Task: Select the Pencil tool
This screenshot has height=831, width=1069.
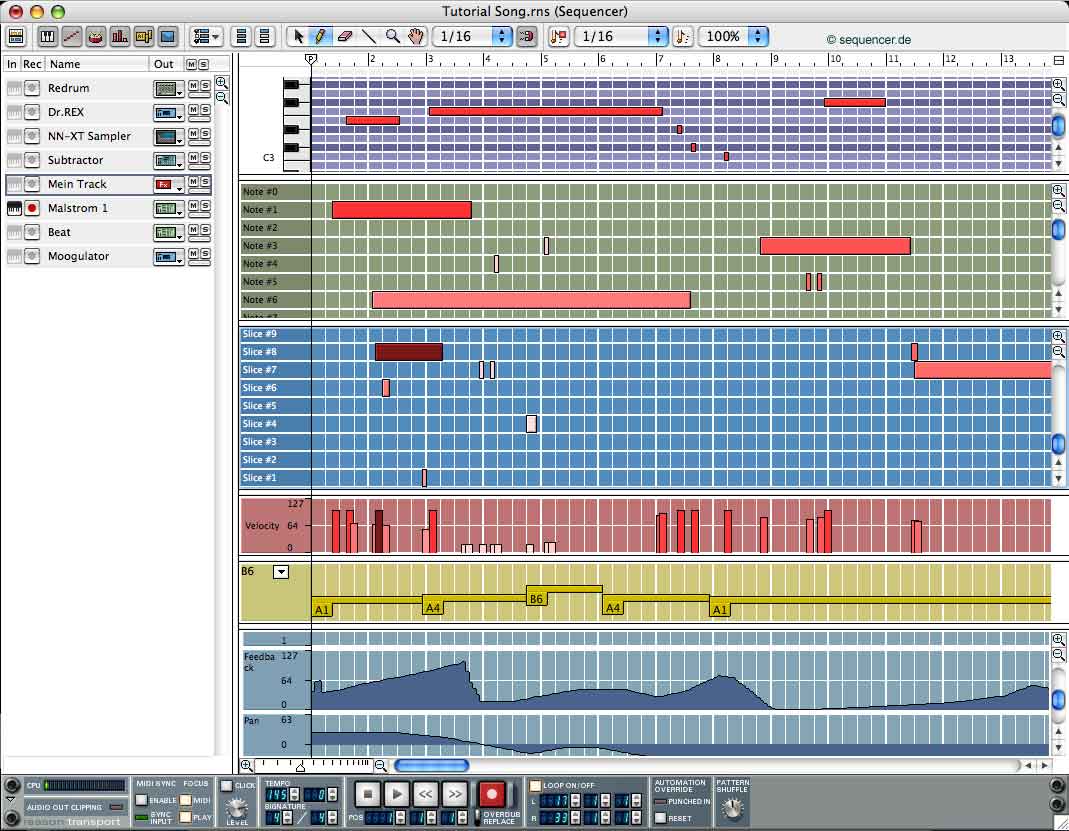Action: [x=321, y=36]
